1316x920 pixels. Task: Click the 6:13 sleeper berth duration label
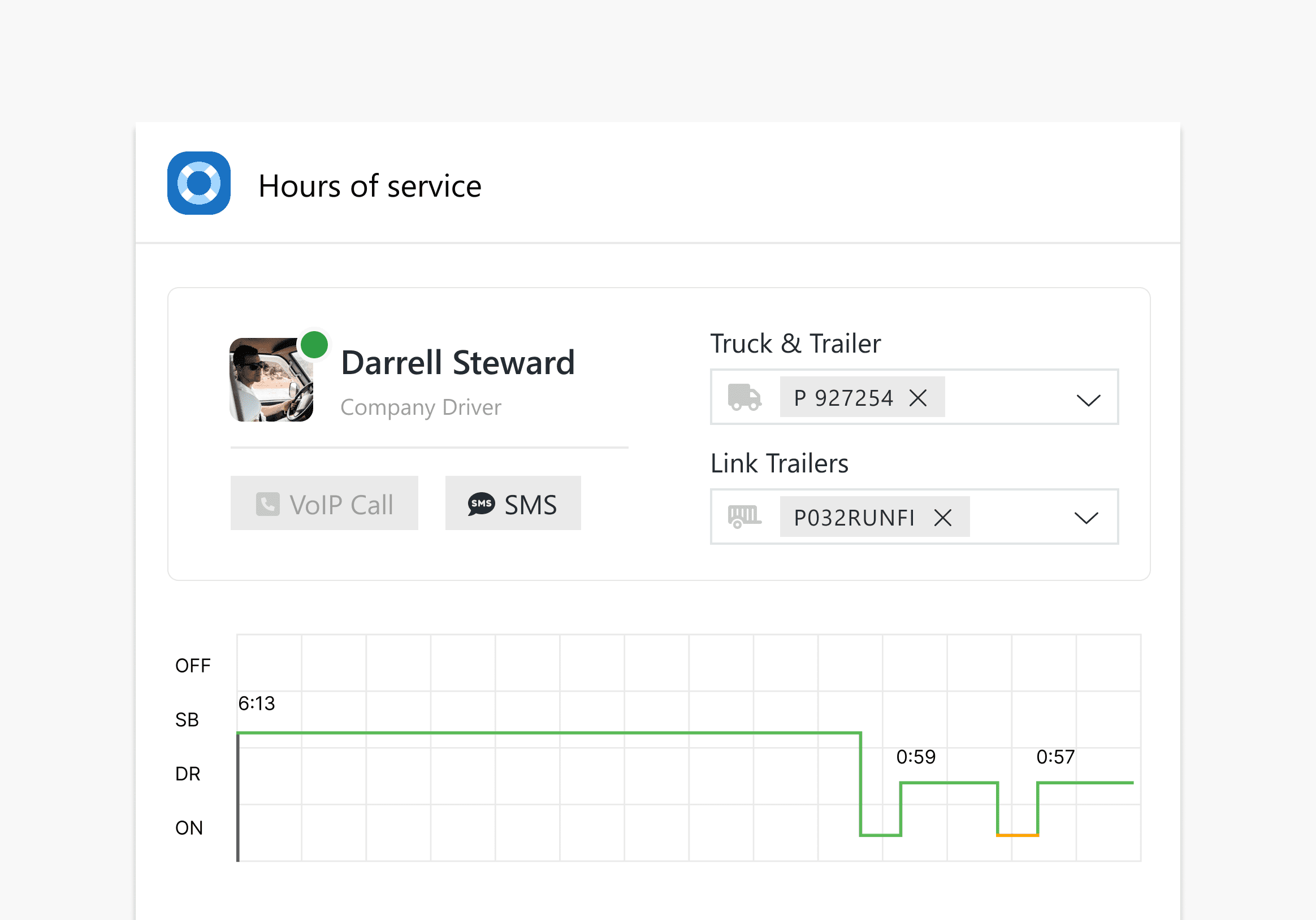click(x=257, y=704)
